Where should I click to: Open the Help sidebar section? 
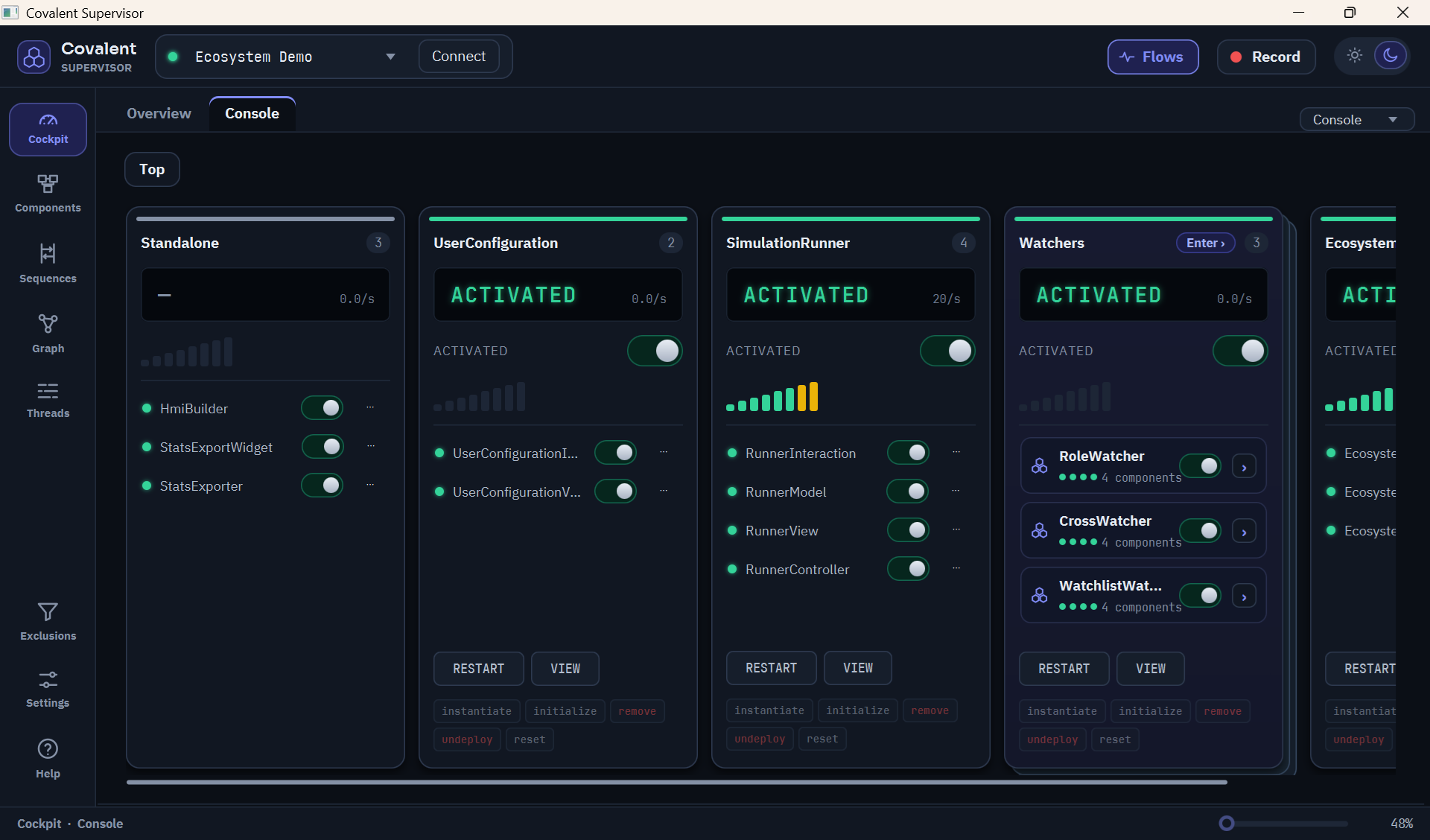(48, 759)
